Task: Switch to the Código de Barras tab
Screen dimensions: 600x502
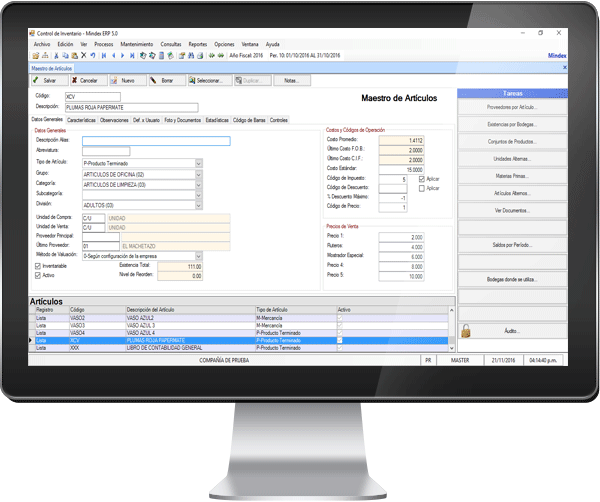Action: click(249, 120)
